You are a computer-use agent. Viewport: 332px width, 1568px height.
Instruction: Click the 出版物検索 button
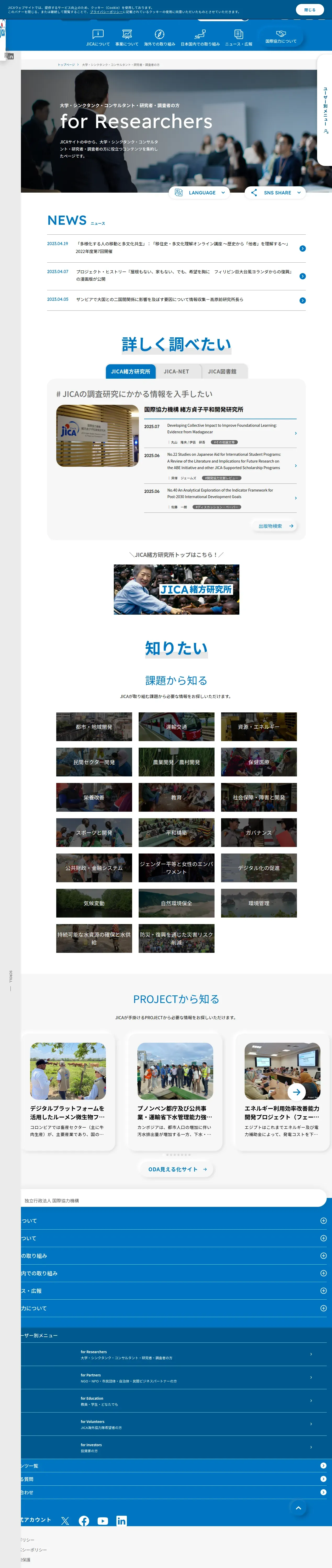point(274,526)
